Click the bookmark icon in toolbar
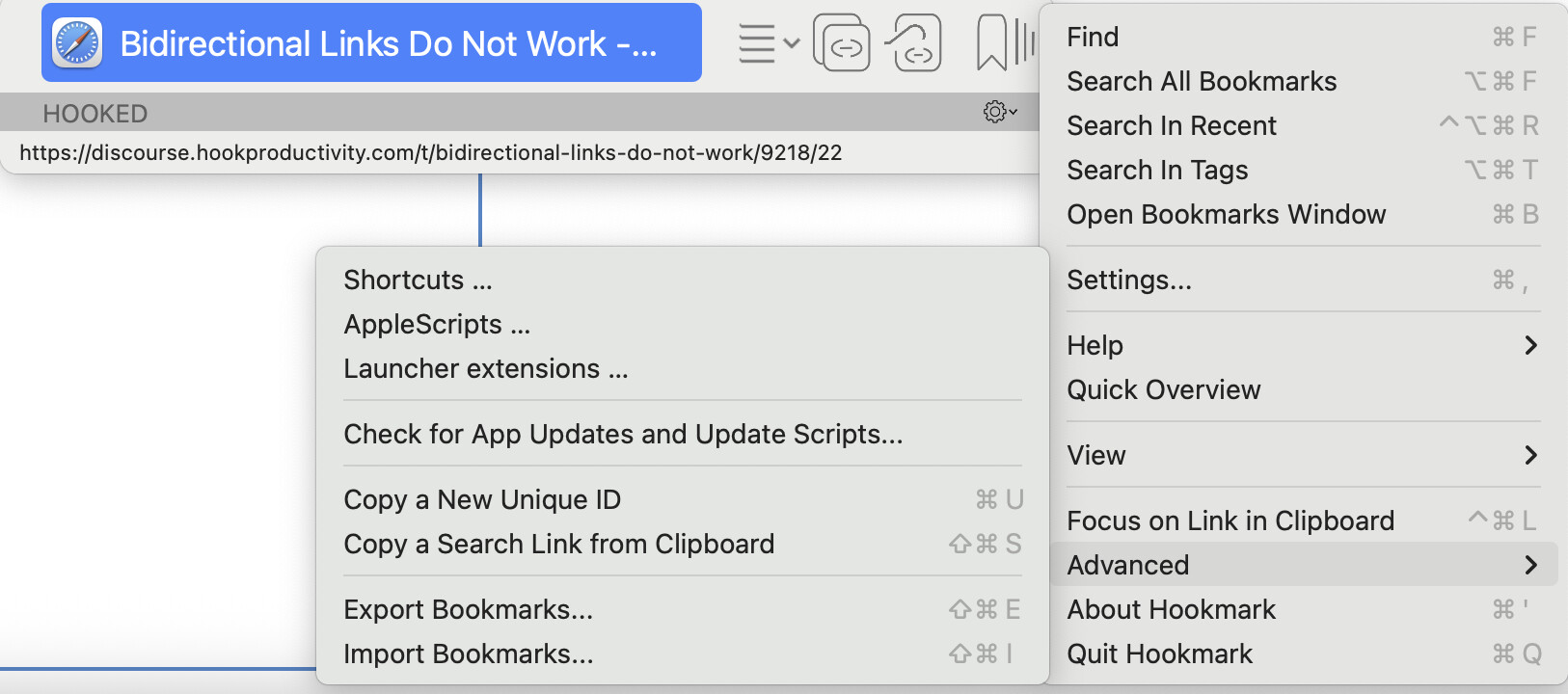This screenshot has width=1568, height=694. point(991,43)
